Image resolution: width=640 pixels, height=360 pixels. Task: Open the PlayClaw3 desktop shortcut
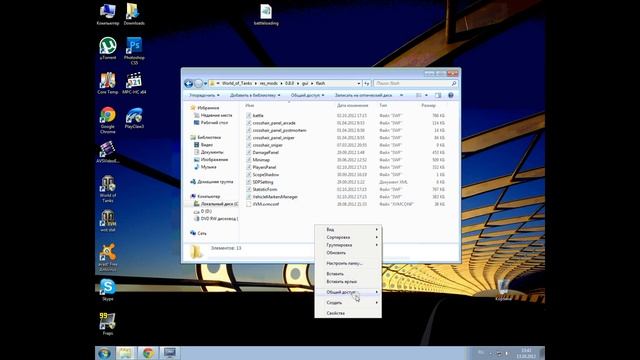tap(134, 118)
